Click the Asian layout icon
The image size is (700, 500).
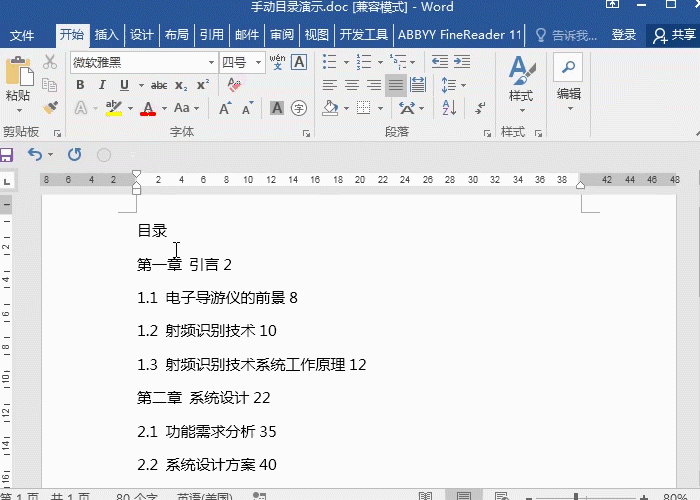click(407, 108)
